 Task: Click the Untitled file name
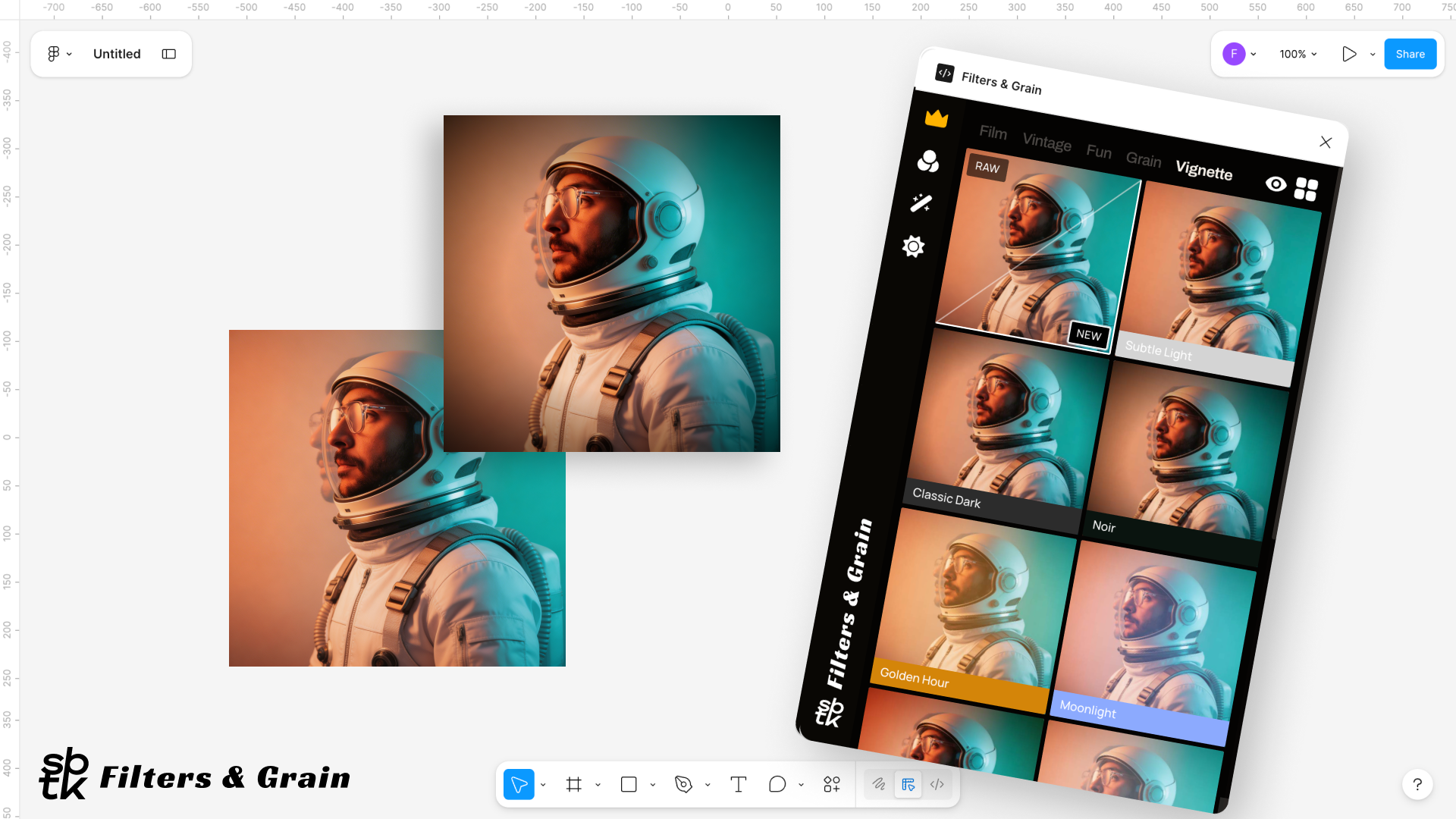(117, 54)
